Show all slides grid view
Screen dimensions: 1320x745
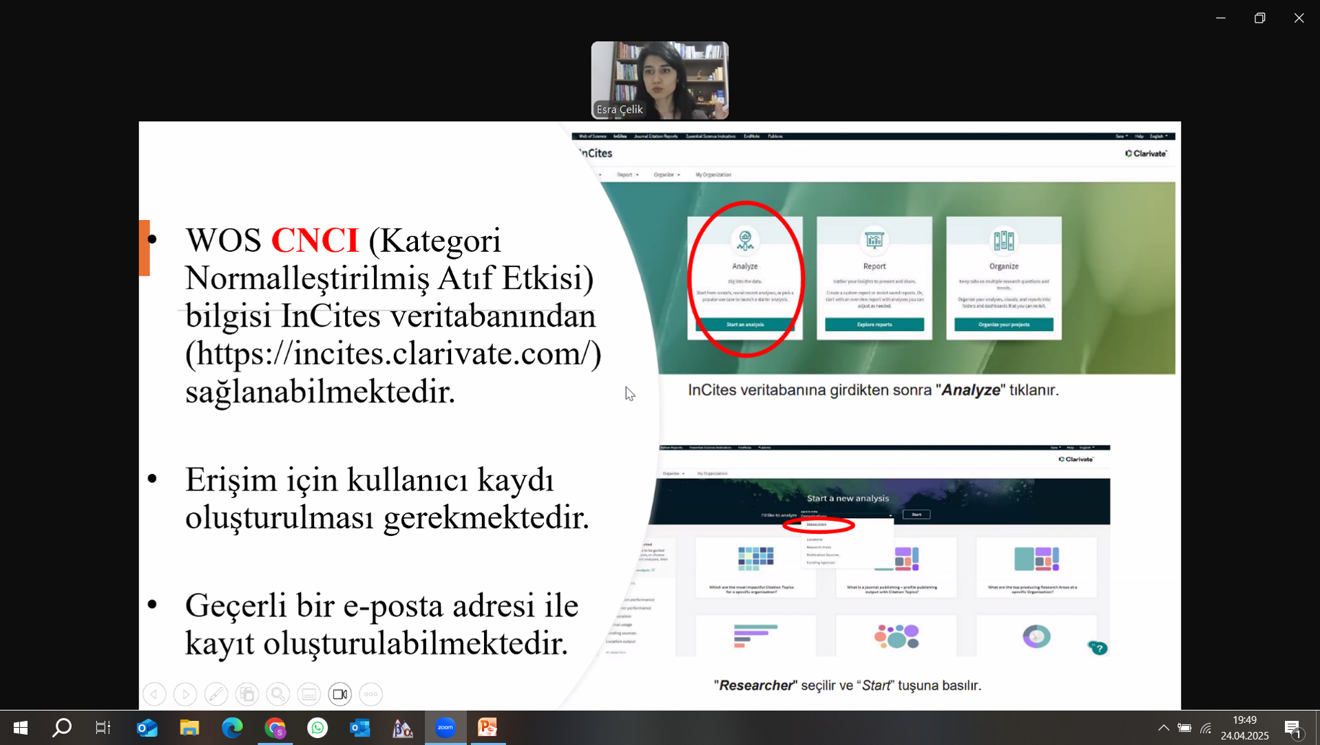[x=247, y=694]
